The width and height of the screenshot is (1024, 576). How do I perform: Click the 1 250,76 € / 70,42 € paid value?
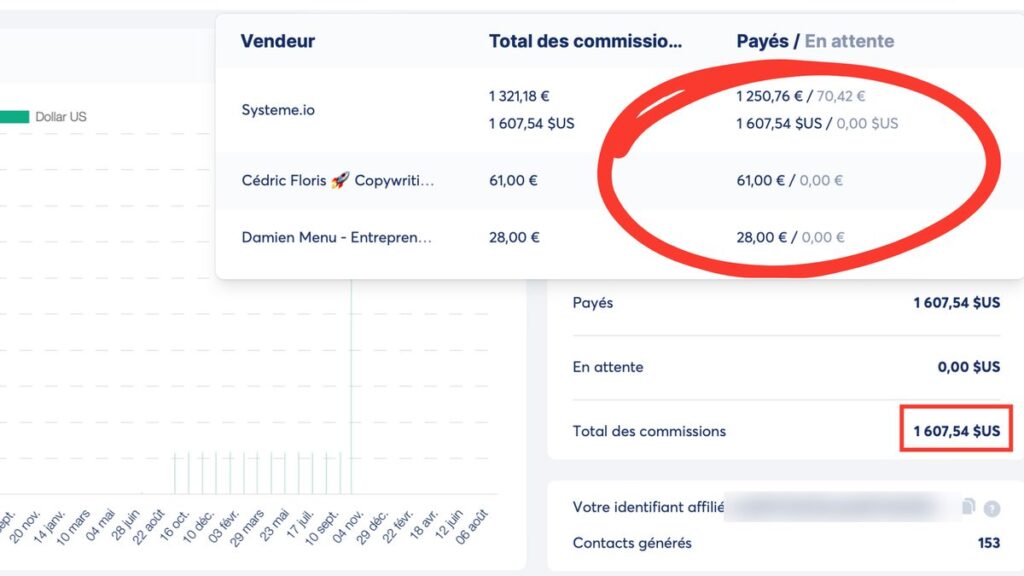[801, 96]
